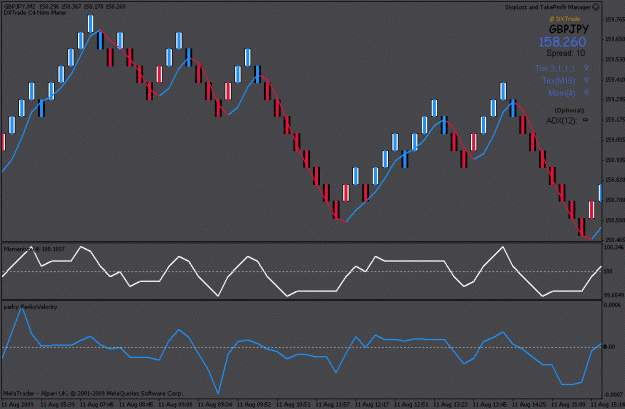625x409 pixels.
Task: Click the 158.820 price scale value
Action: [615, 180]
